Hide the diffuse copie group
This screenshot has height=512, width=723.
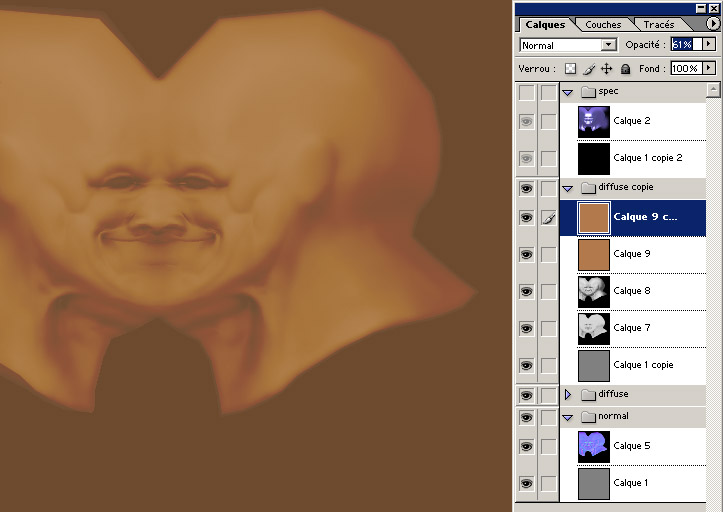pos(527,188)
